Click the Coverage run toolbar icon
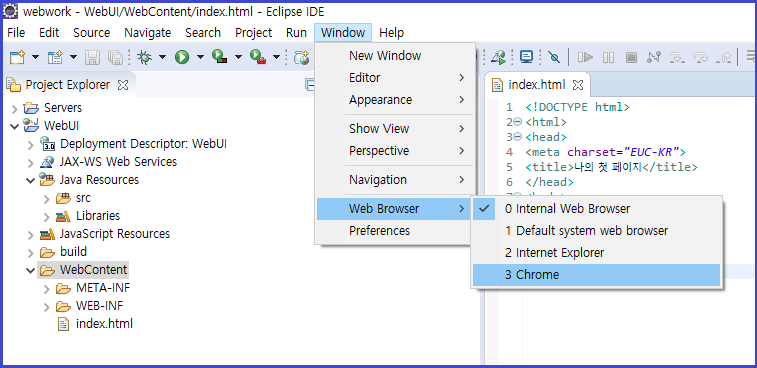The image size is (757, 368). 220,57
